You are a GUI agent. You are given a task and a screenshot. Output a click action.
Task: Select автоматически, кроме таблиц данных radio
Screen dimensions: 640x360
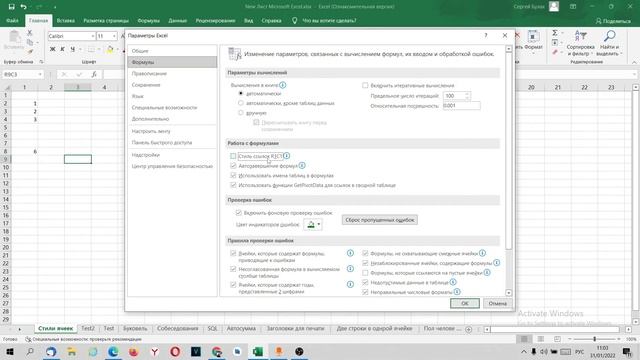point(241,103)
